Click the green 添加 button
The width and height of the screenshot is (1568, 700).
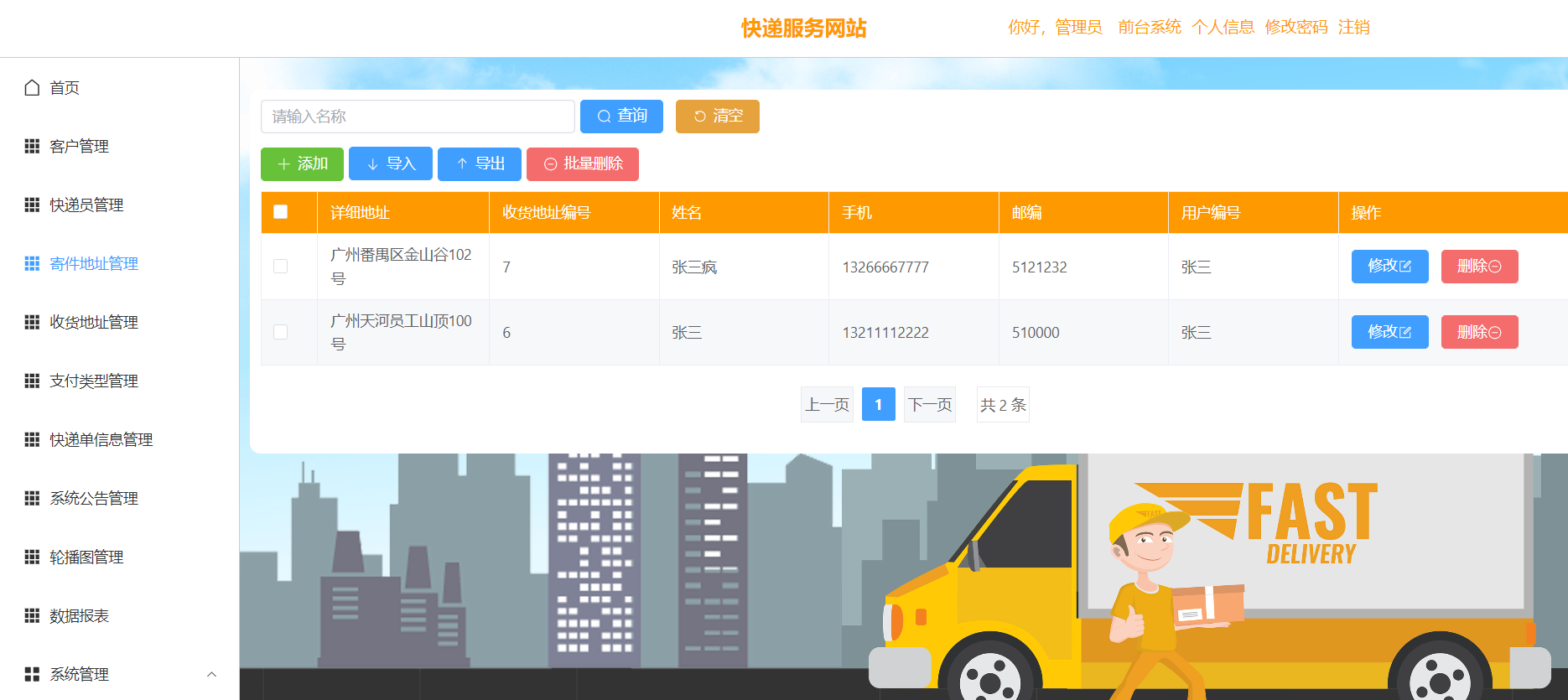click(x=302, y=164)
